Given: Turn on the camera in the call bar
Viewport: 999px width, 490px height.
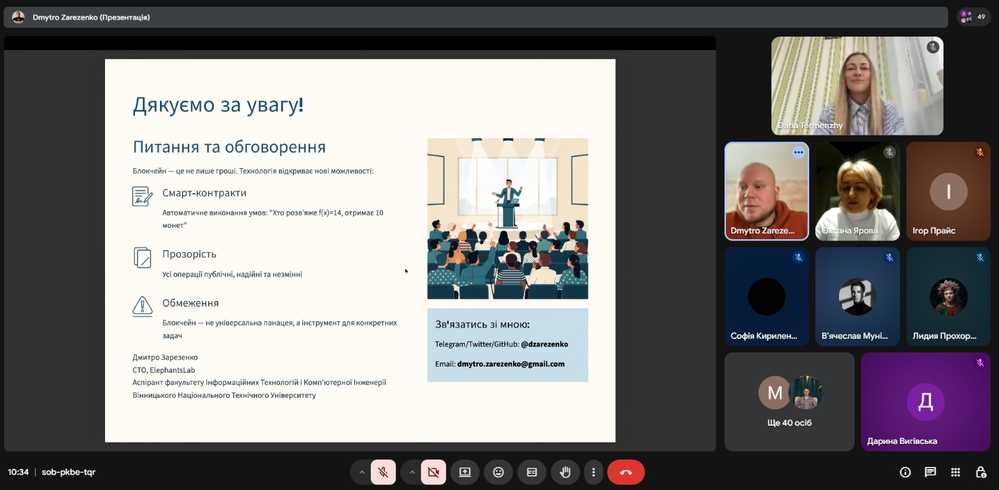Looking at the screenshot, I should pyautogui.click(x=433, y=472).
